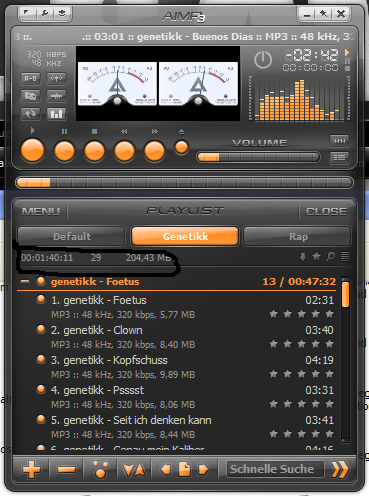
Task: Hide the playlist via CLOSE button
Action: tap(326, 211)
